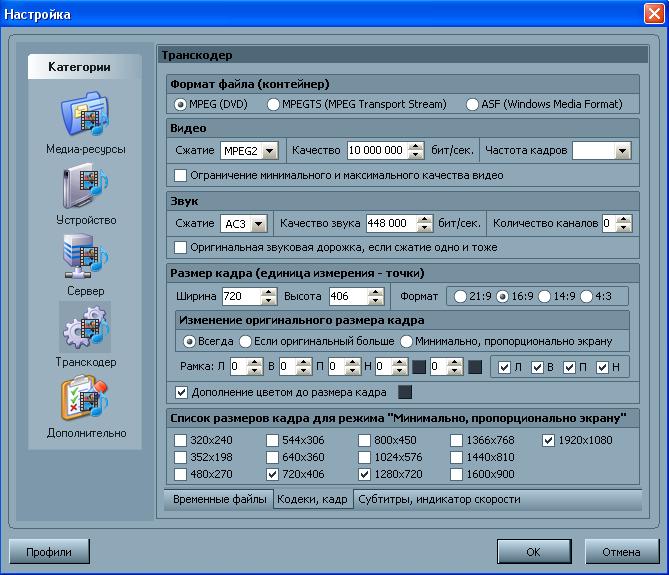Decrease video Качество bitrate with down arrow
This screenshot has height=575, width=669.
pyautogui.click(x=416, y=154)
